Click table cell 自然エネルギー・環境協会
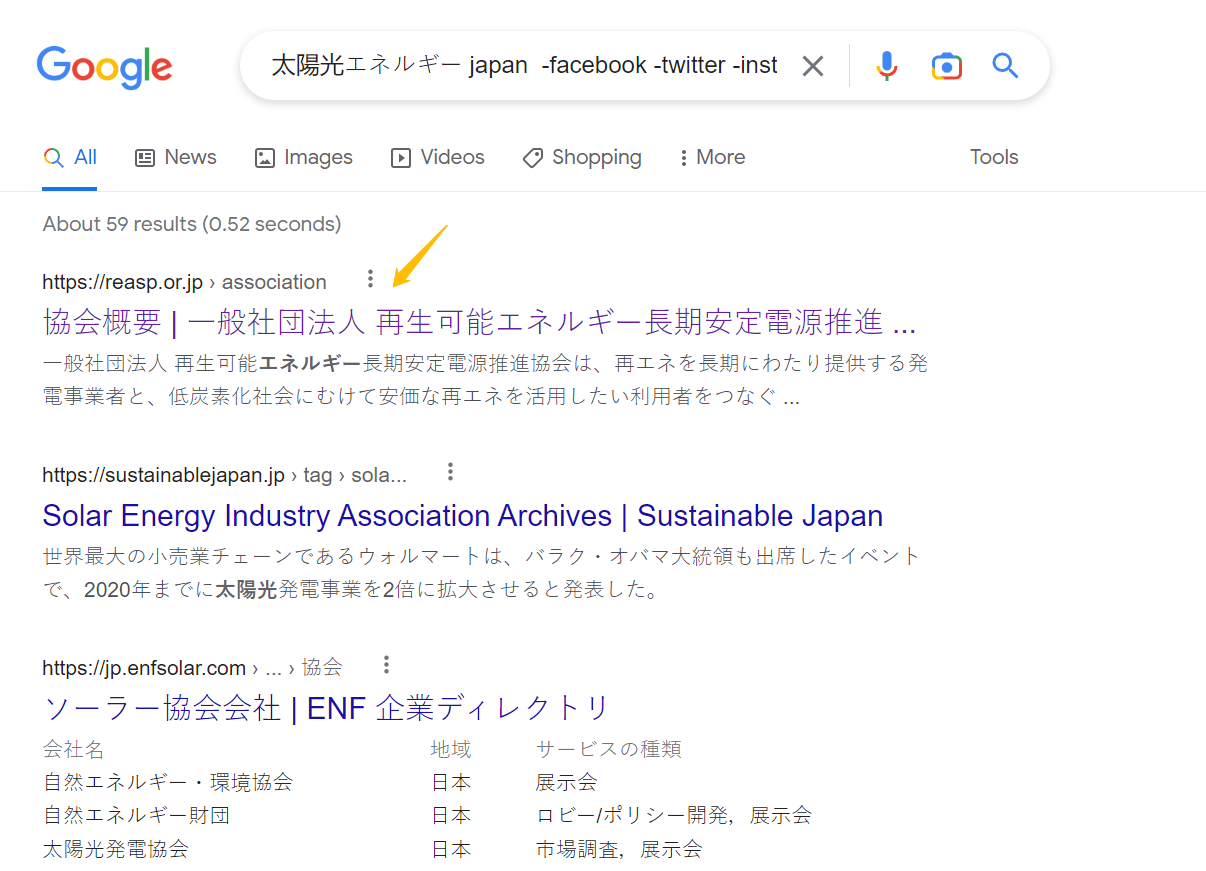The image size is (1206, 871). 168,782
